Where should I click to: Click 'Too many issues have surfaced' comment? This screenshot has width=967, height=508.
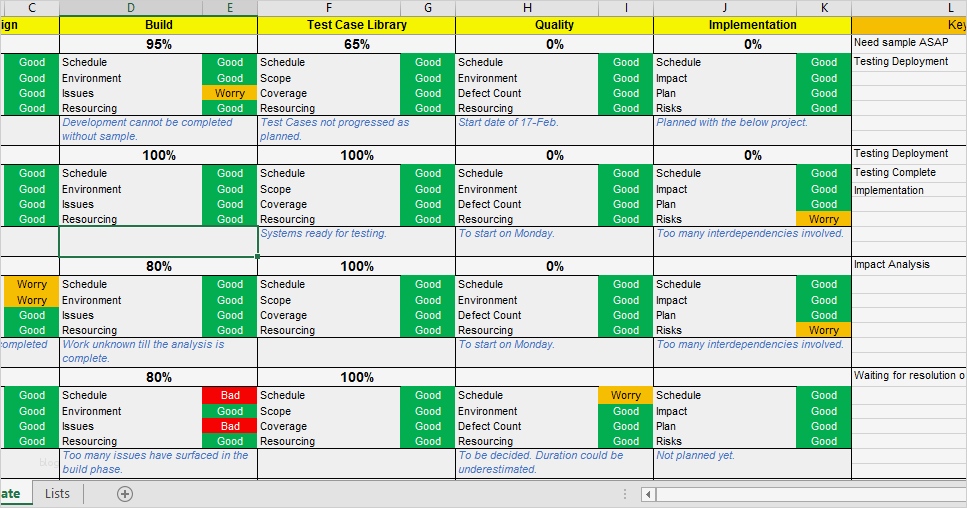coord(158,463)
